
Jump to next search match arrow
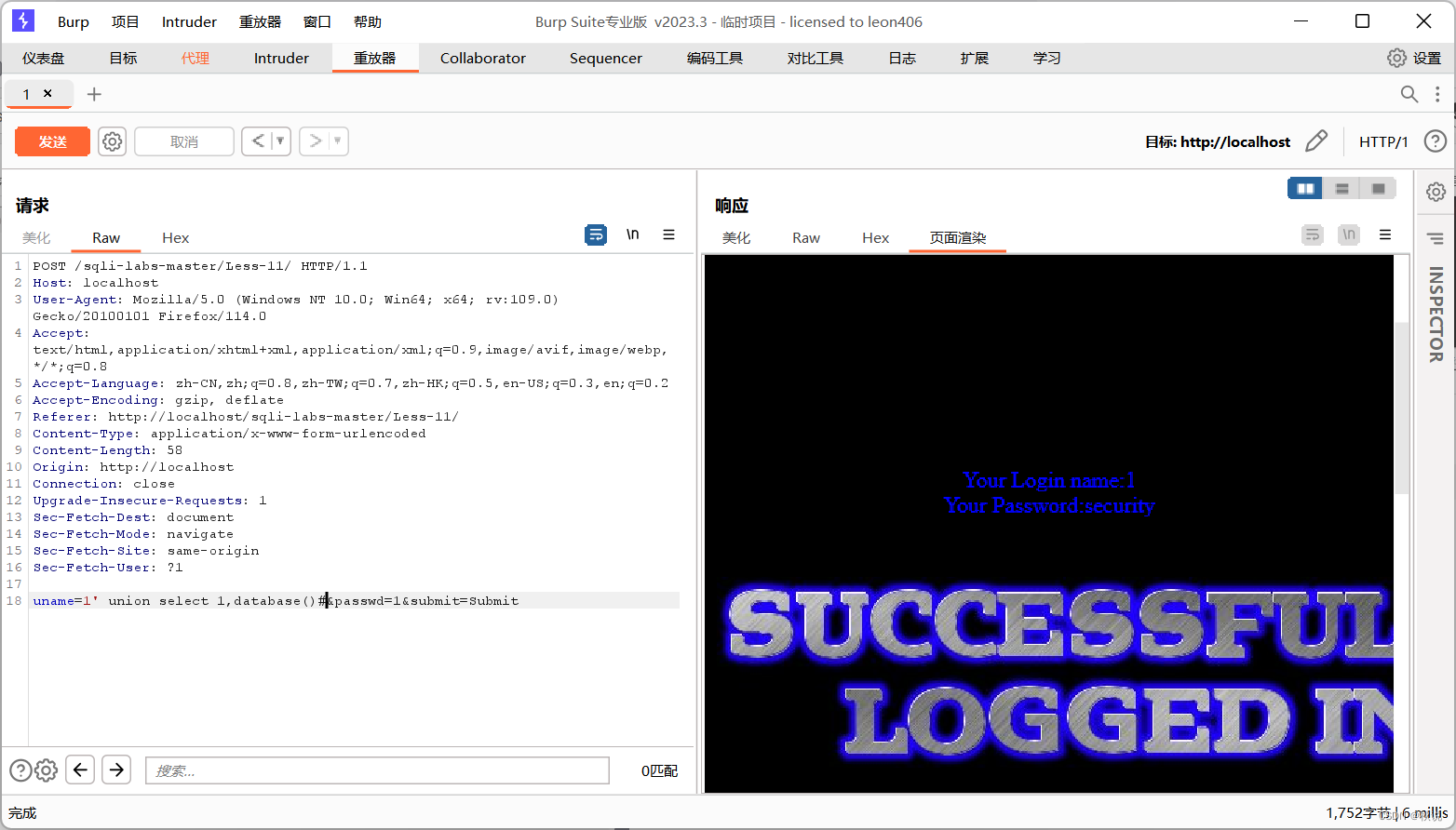pos(116,770)
